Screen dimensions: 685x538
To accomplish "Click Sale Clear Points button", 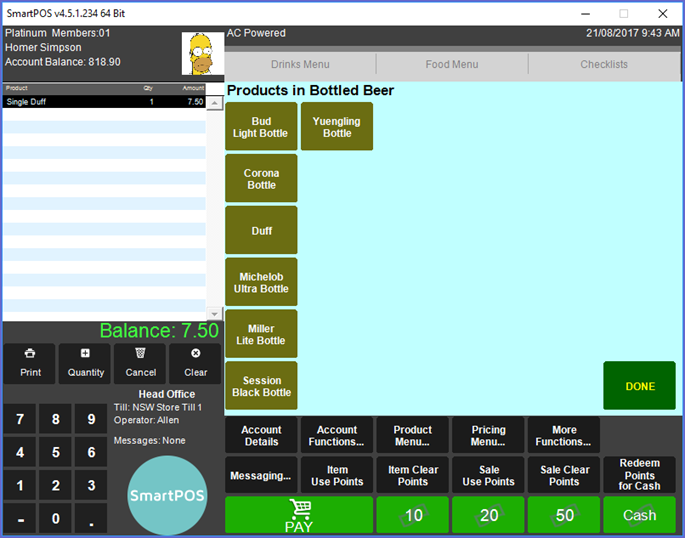I will point(564,475).
